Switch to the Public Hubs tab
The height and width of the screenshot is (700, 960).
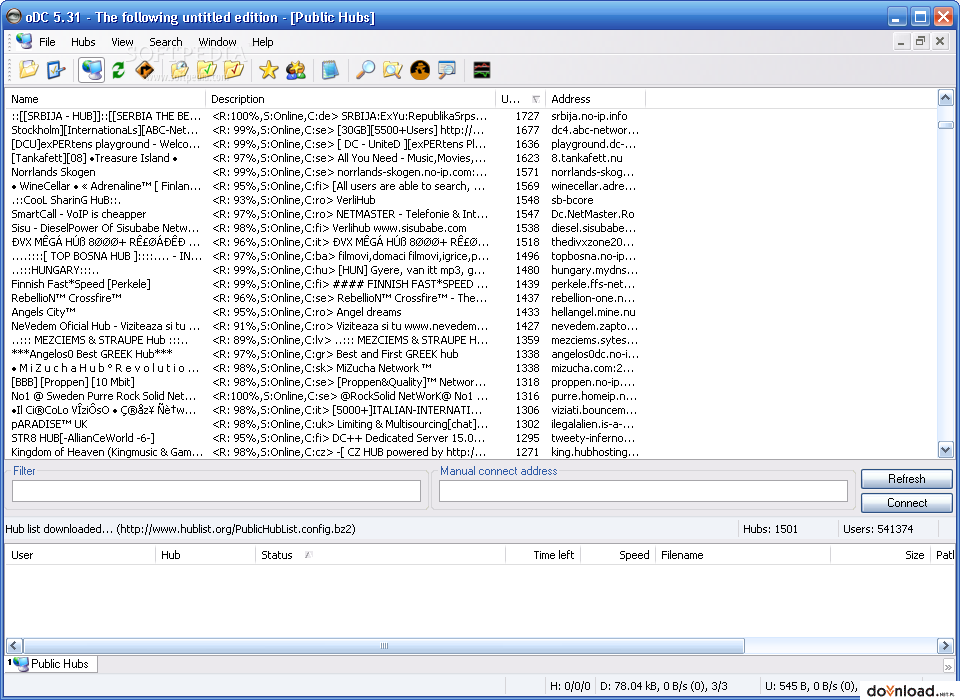[52, 664]
